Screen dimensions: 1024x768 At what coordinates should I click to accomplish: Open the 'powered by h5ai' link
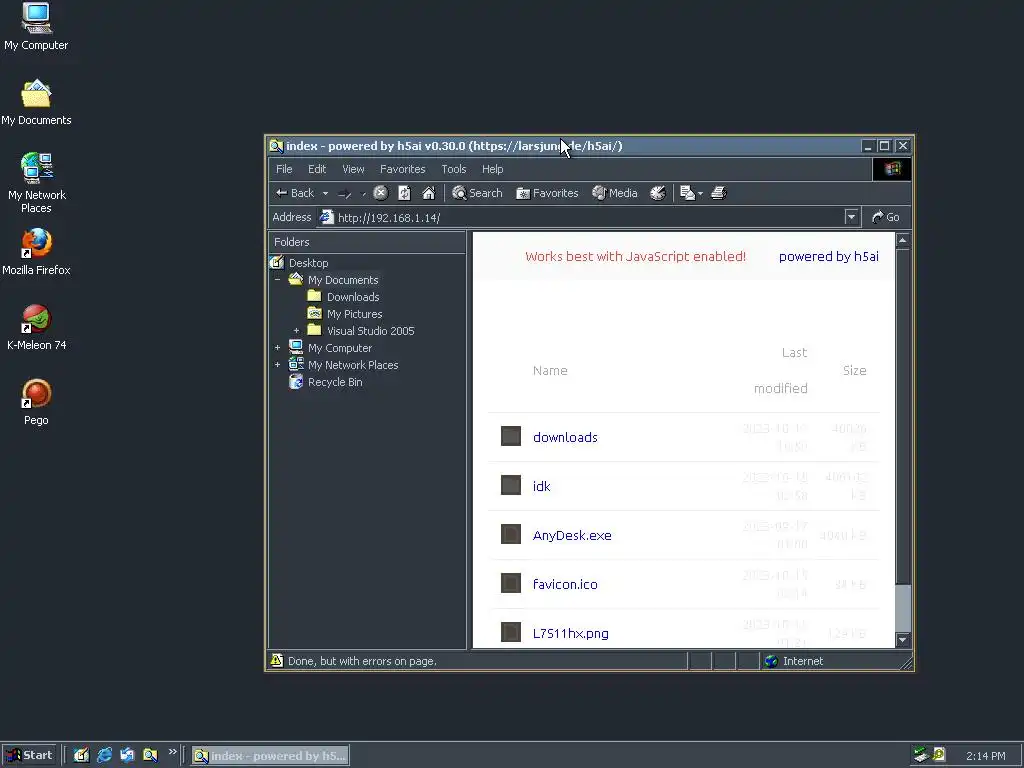829,257
